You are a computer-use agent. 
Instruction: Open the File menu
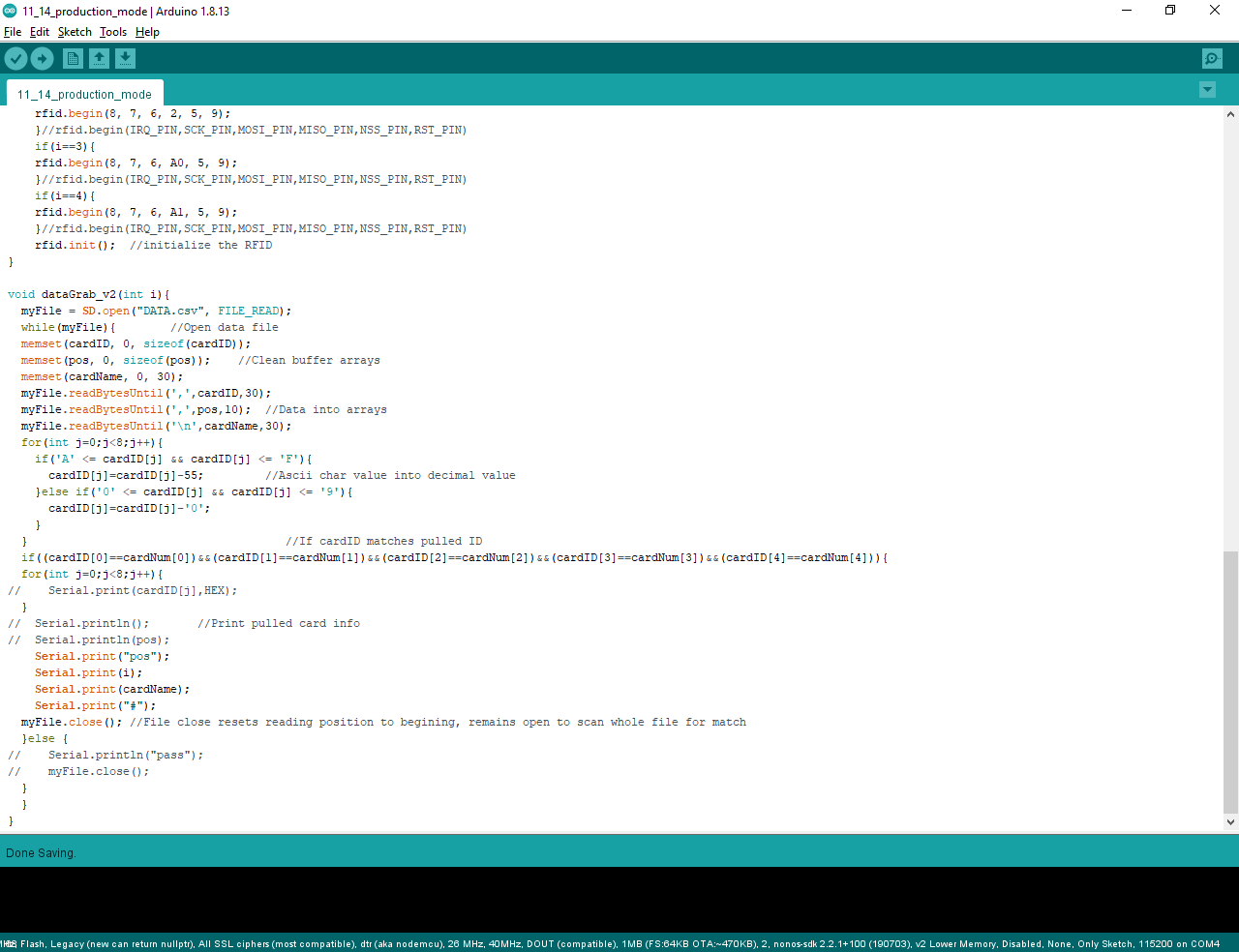point(13,32)
